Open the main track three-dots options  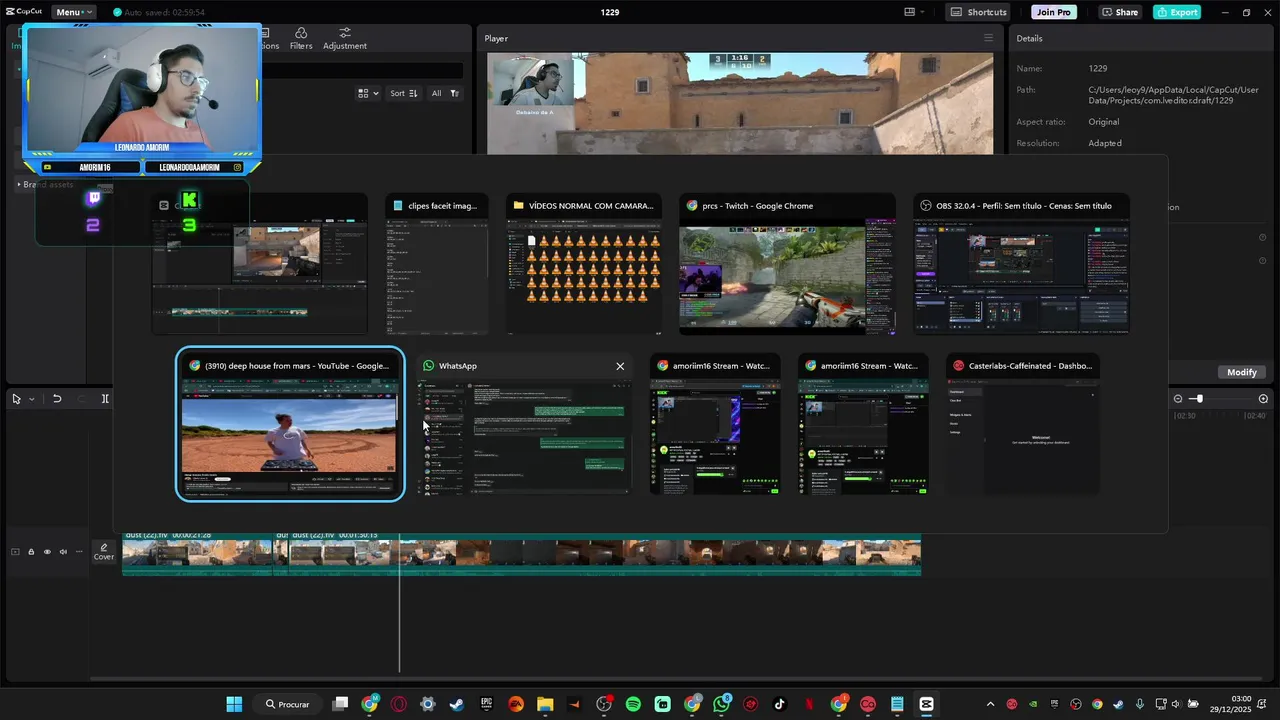pos(78,552)
